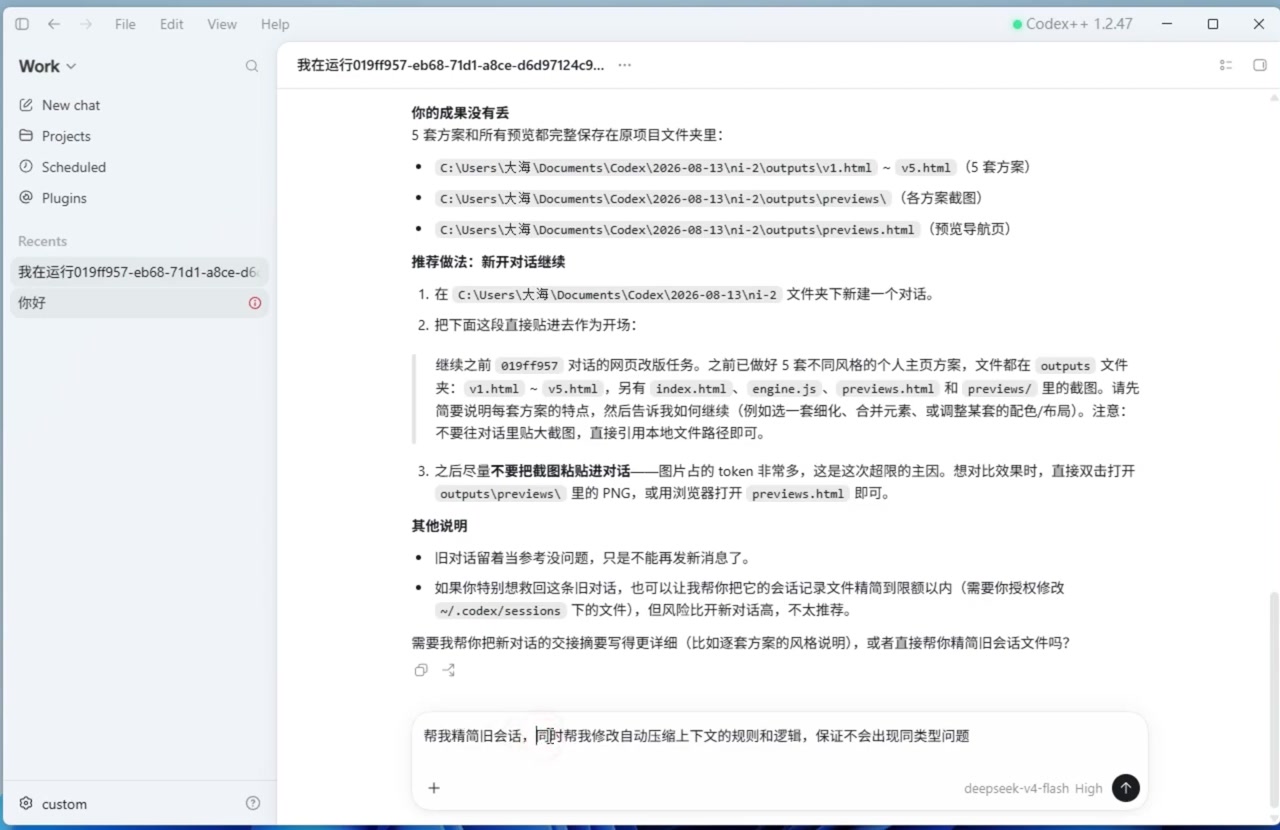Add attachment with the plus button
1280x830 pixels.
(434, 788)
